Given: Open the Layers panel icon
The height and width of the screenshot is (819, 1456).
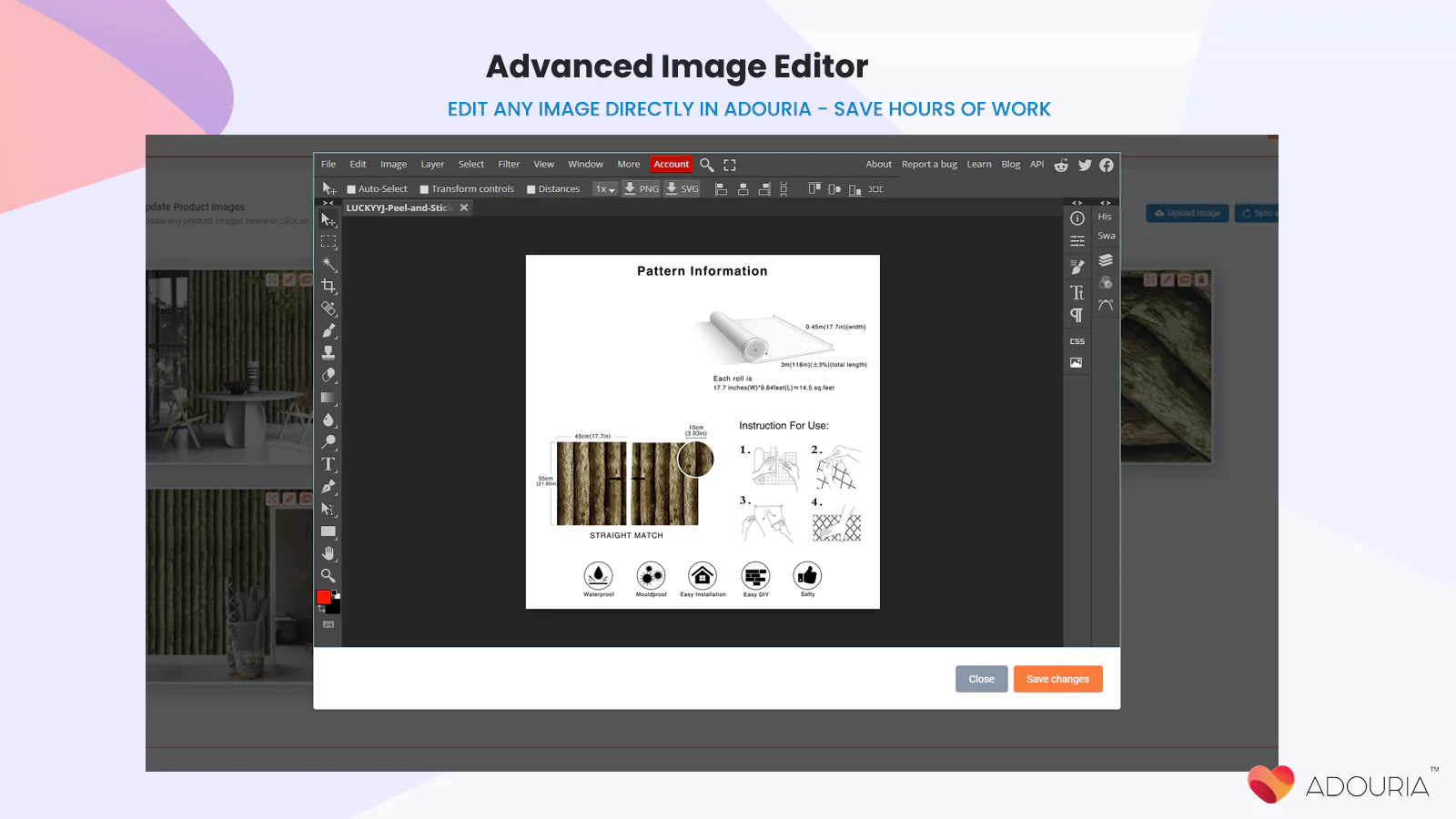Looking at the screenshot, I should click(x=1106, y=260).
